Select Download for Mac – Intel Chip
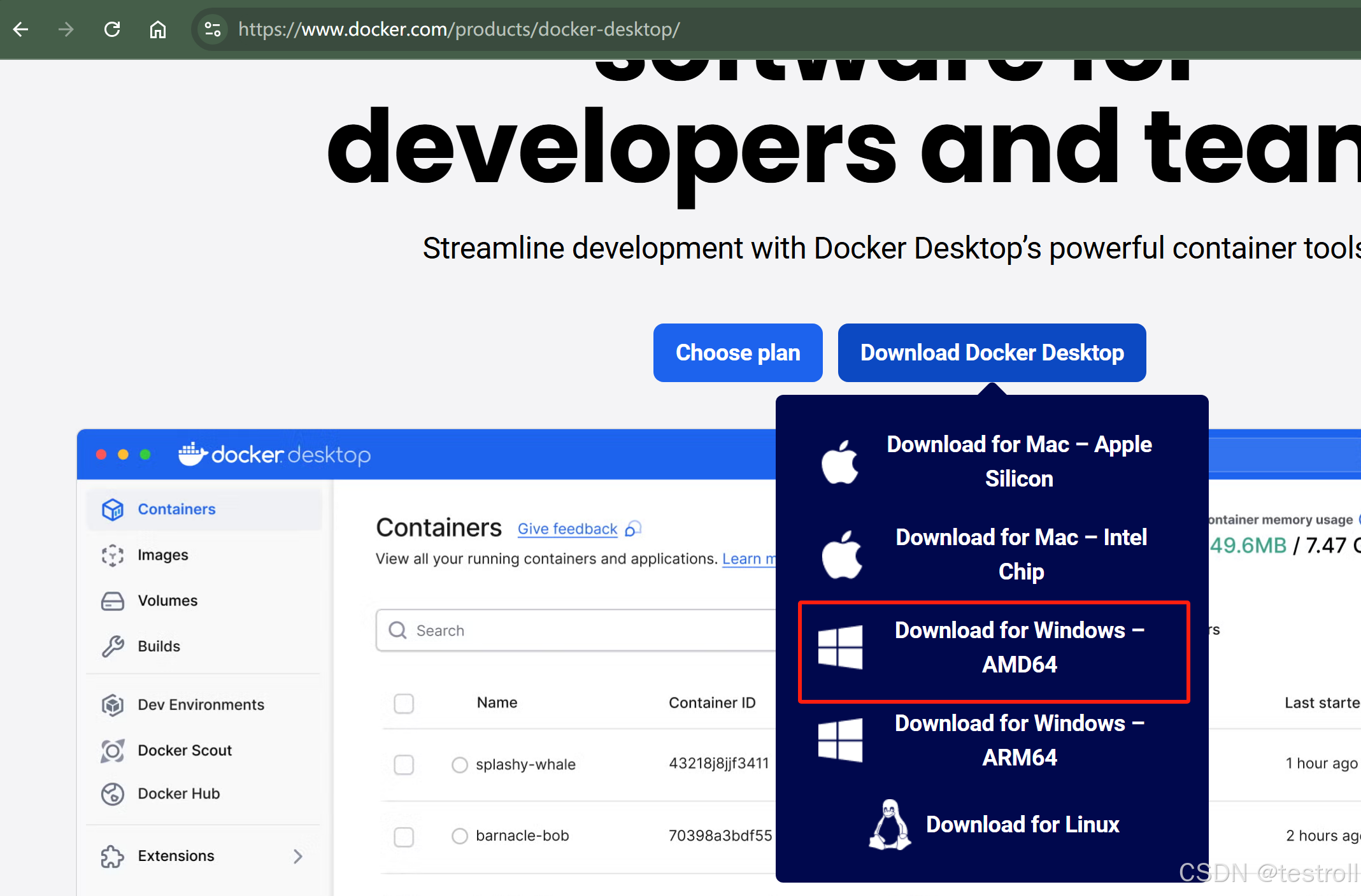Image resolution: width=1361 pixels, height=896 pixels. click(1020, 555)
